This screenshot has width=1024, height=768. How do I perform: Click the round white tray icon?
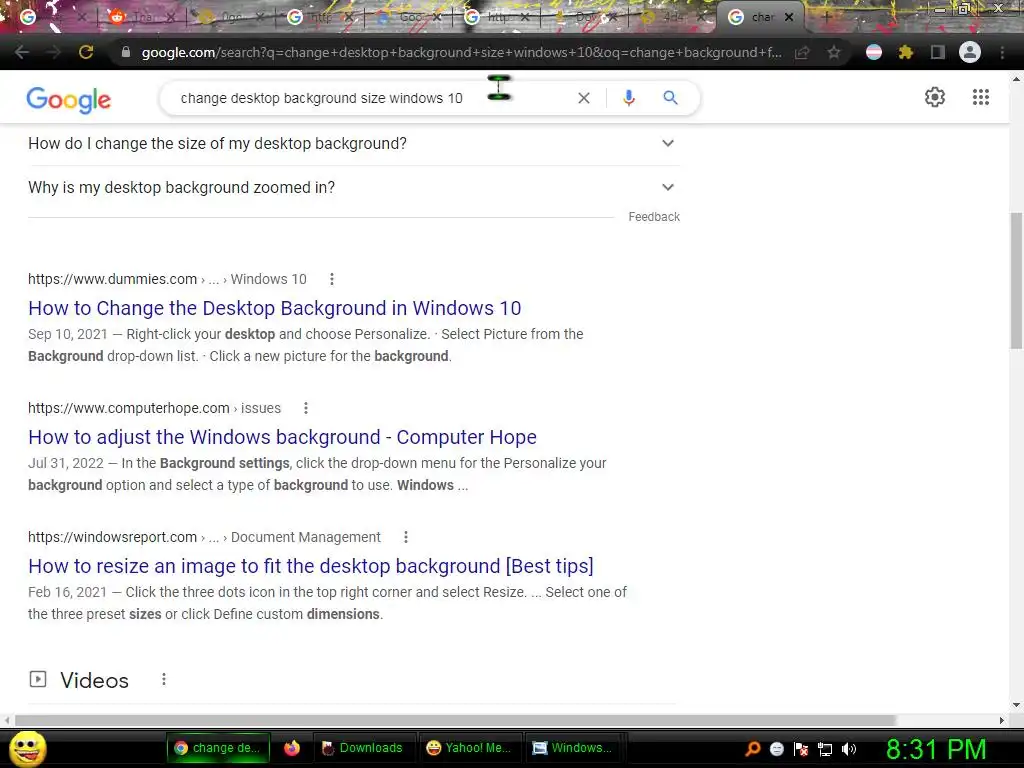(x=776, y=748)
